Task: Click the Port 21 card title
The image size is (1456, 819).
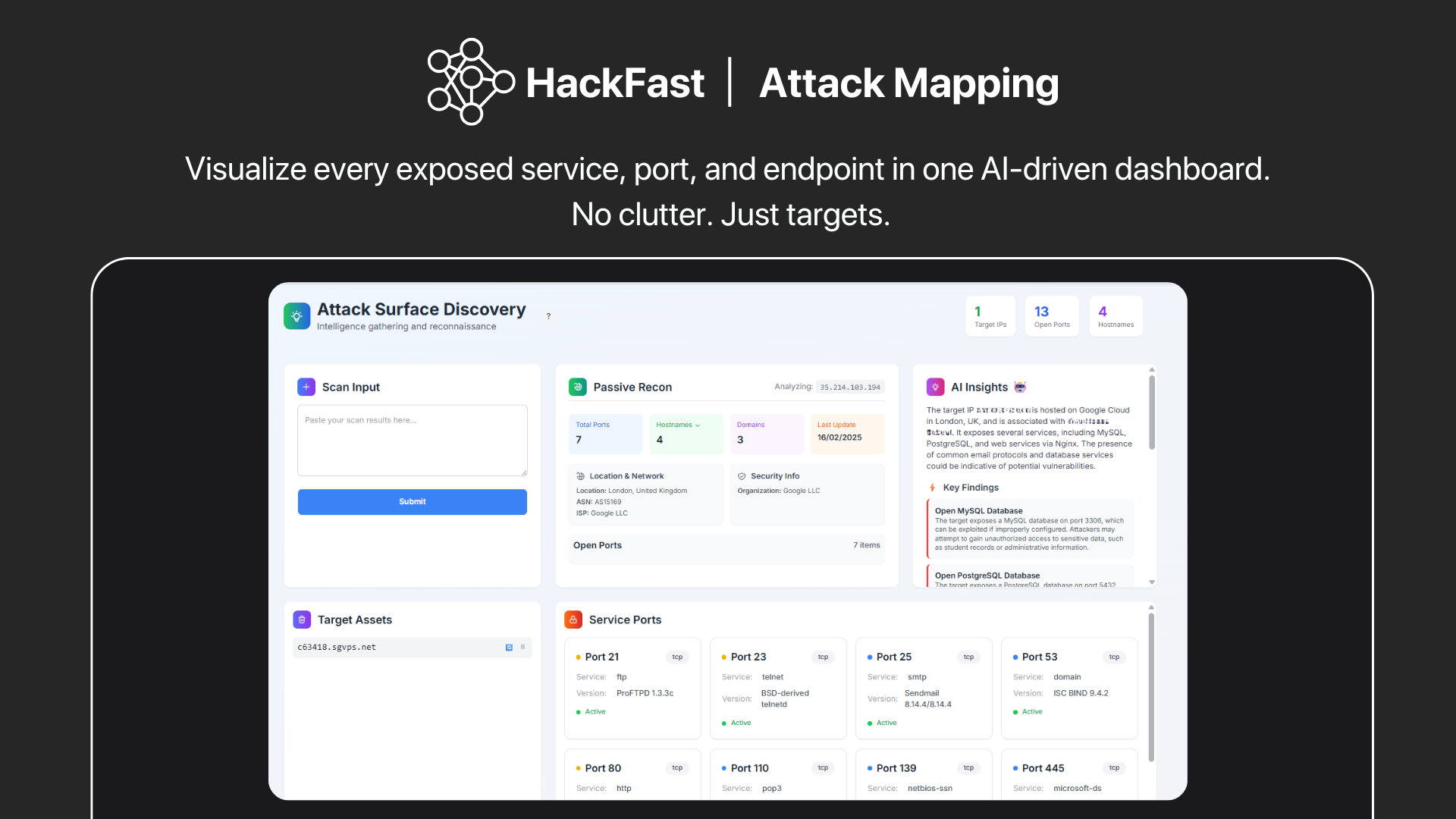Action: point(602,657)
